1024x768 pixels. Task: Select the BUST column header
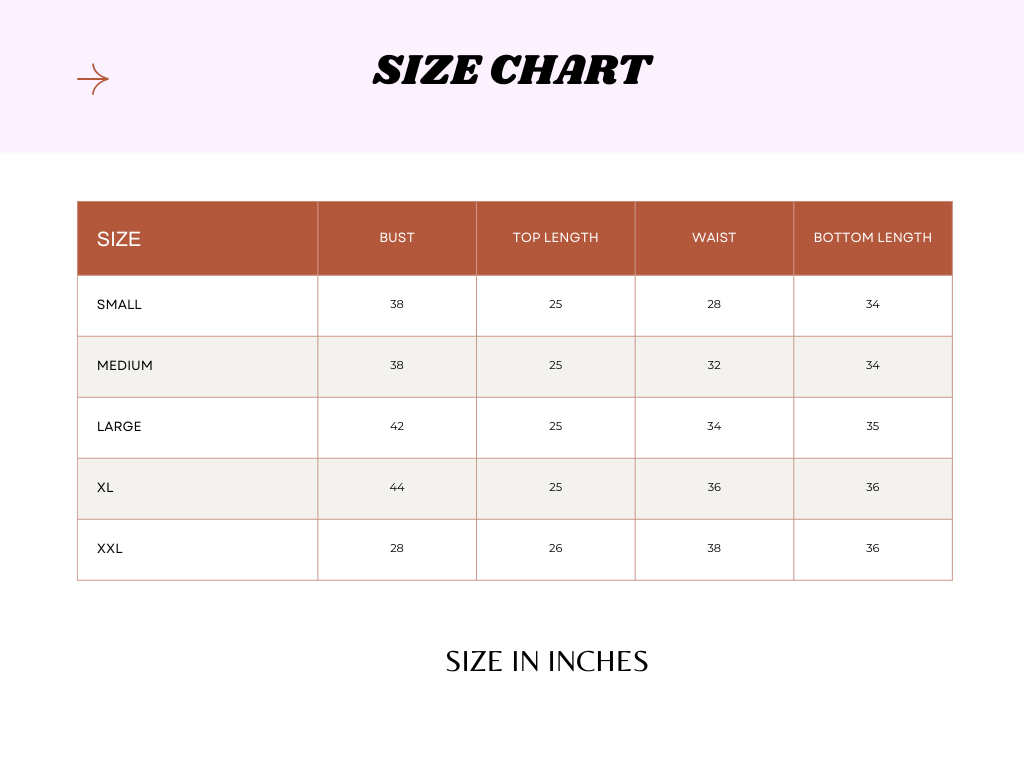tap(397, 238)
